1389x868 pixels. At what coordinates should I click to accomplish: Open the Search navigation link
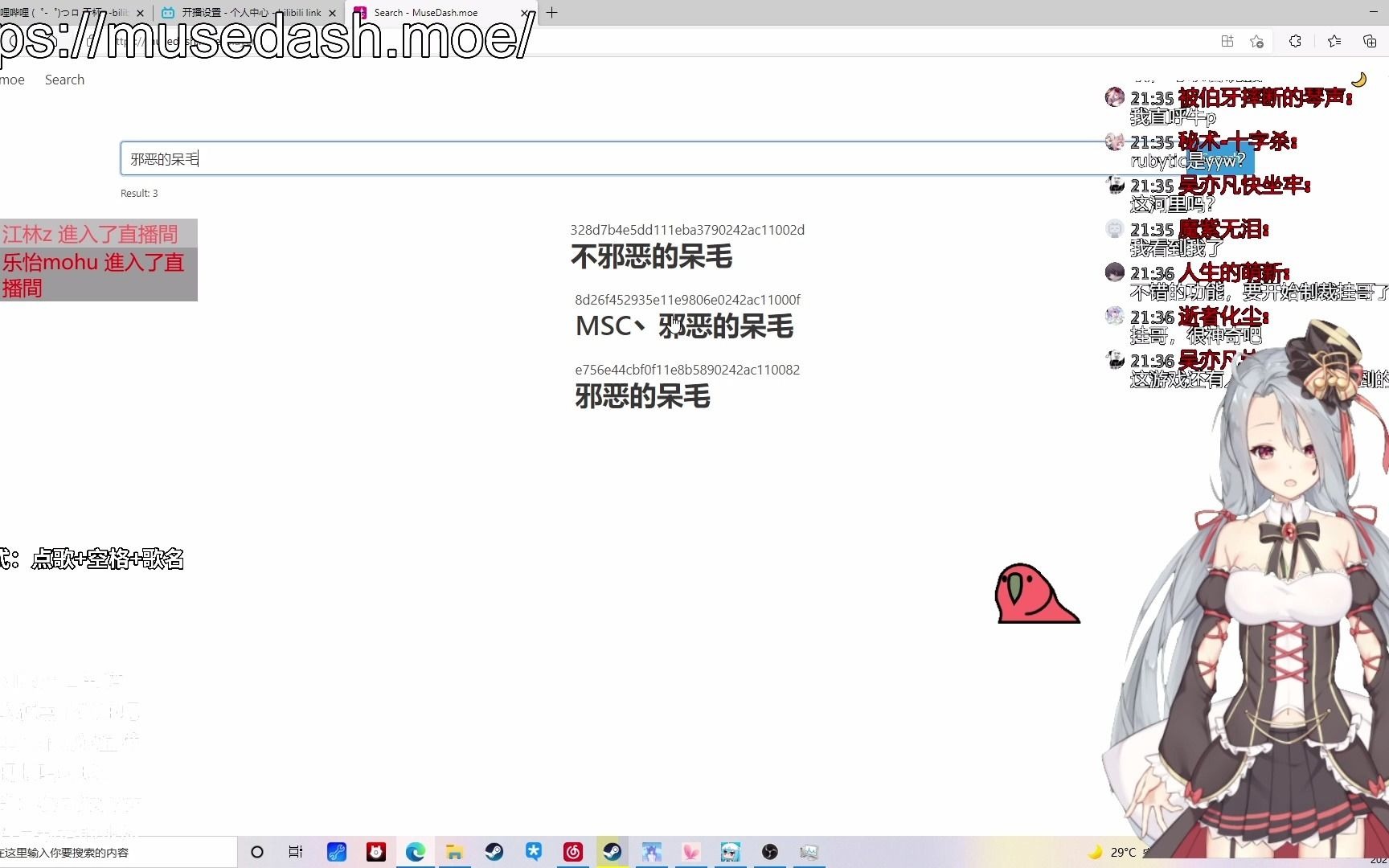pos(64,80)
